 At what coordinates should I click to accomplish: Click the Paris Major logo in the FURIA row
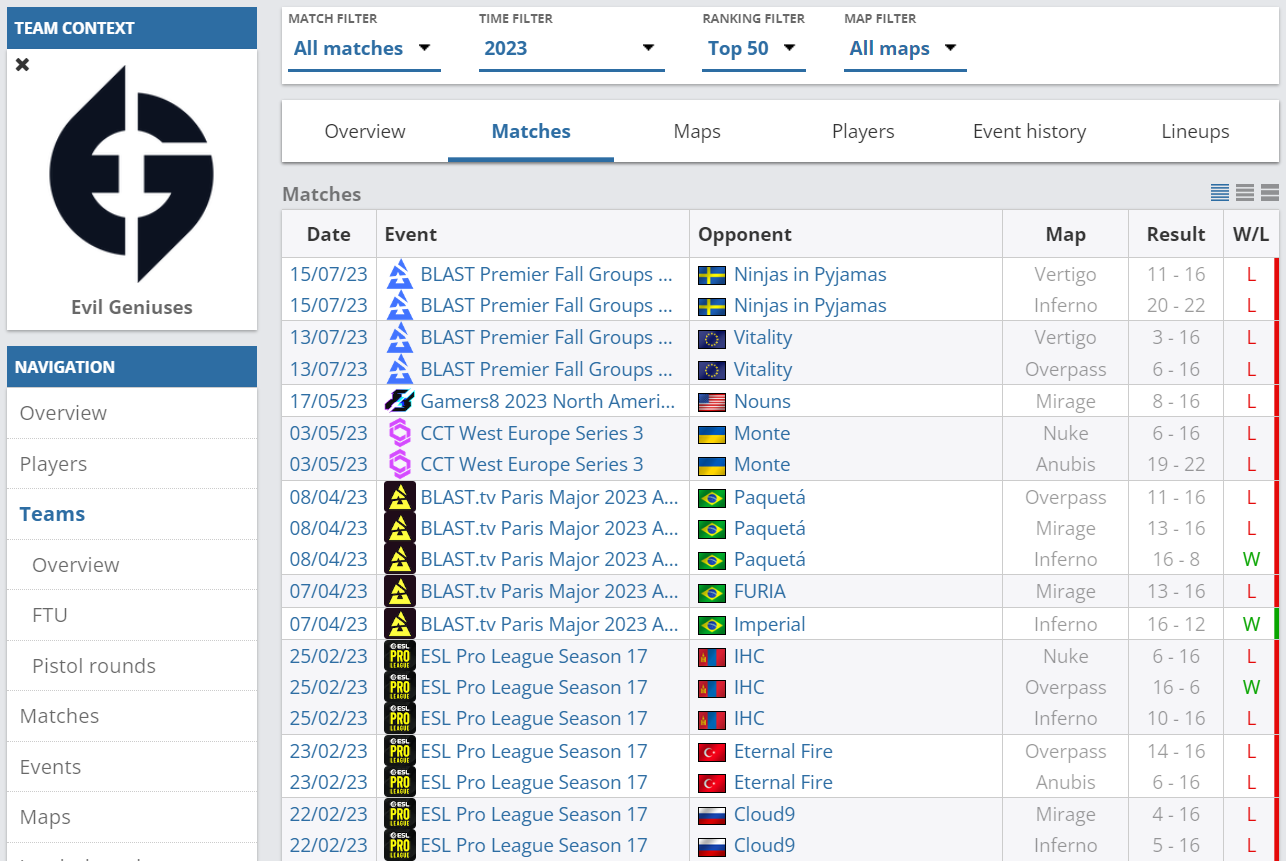click(x=400, y=591)
